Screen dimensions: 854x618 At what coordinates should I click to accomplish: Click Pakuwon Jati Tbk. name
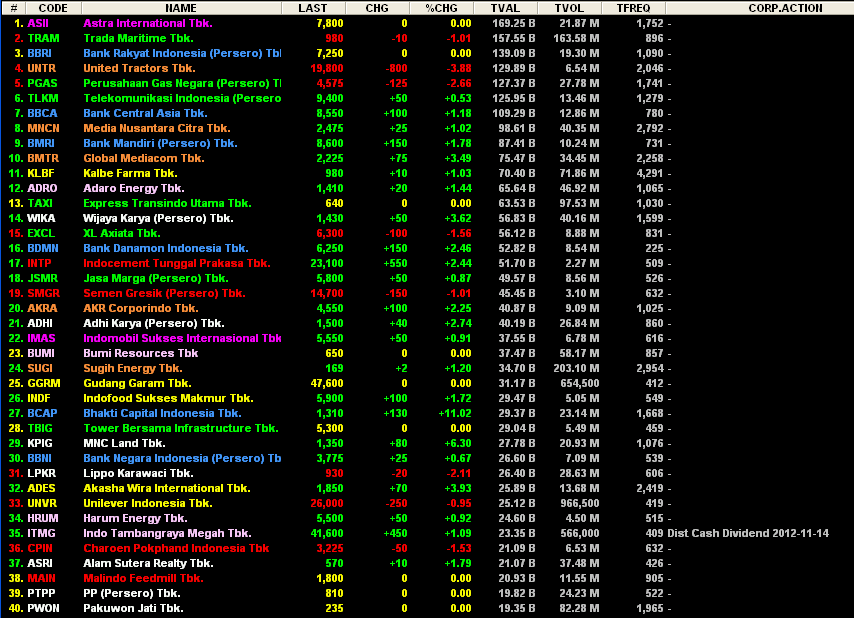pos(133,608)
